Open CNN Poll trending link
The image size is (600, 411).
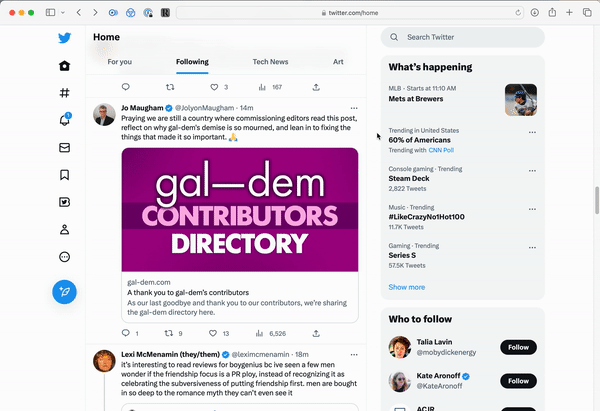[441, 150]
